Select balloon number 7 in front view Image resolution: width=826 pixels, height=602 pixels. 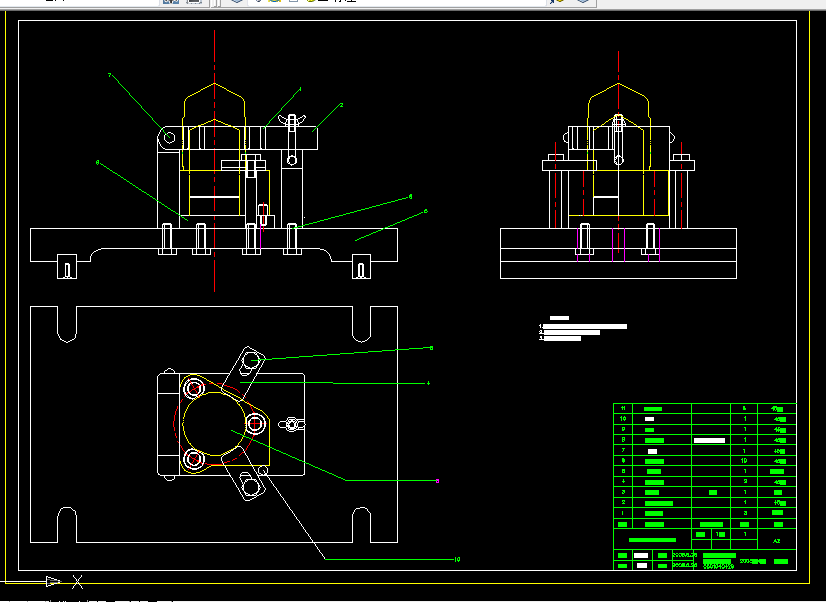[110, 75]
